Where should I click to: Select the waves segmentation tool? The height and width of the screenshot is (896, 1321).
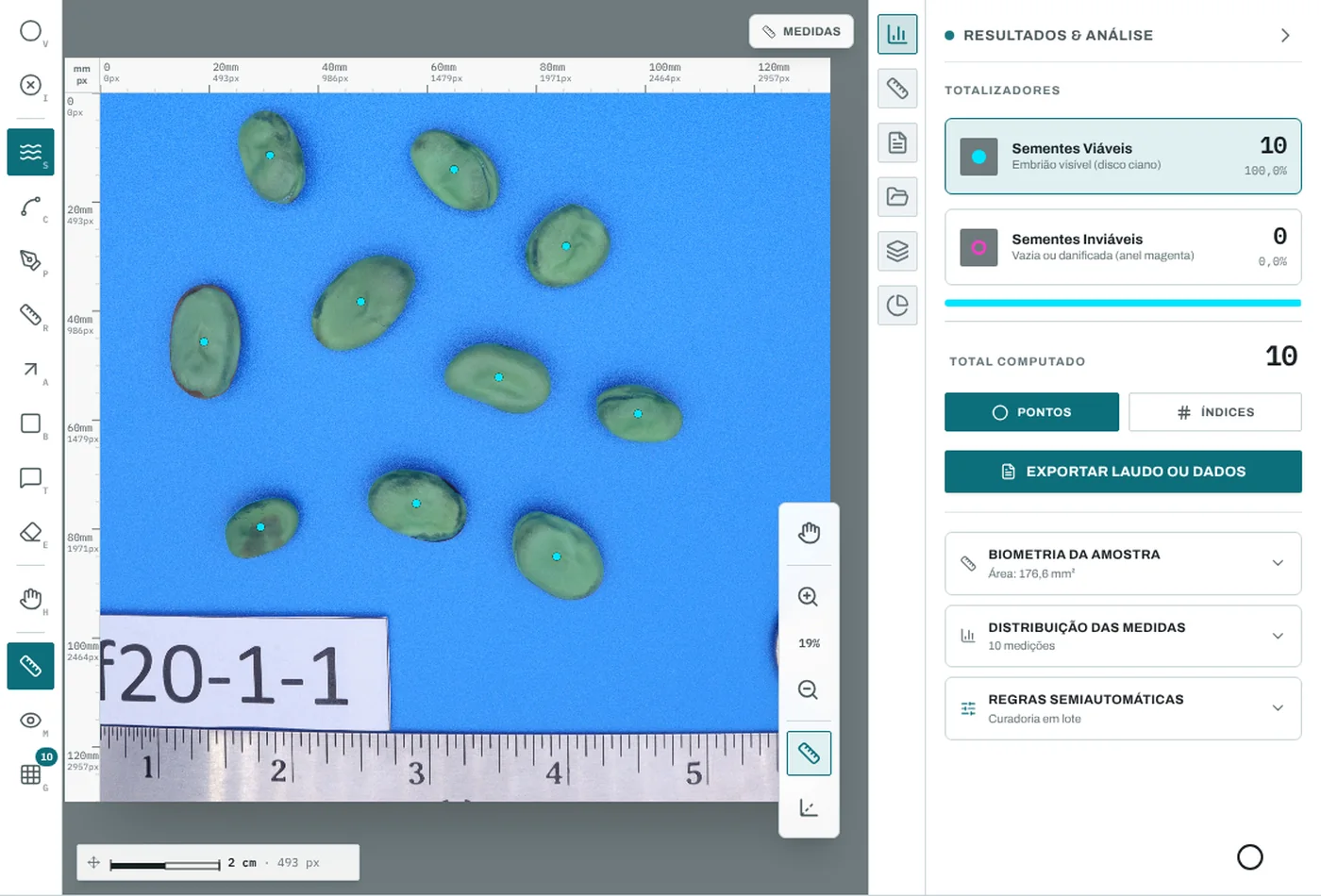(30, 152)
